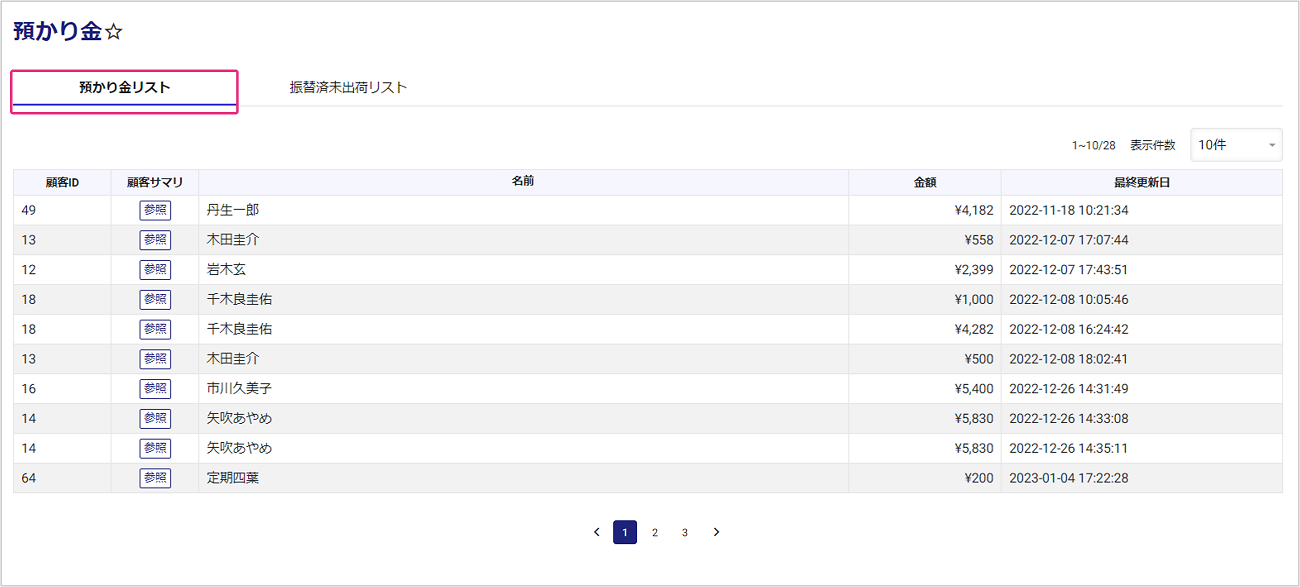Open the 表示件数 10件 dropdown
This screenshot has height=587, width=1300.
click(x=1236, y=145)
